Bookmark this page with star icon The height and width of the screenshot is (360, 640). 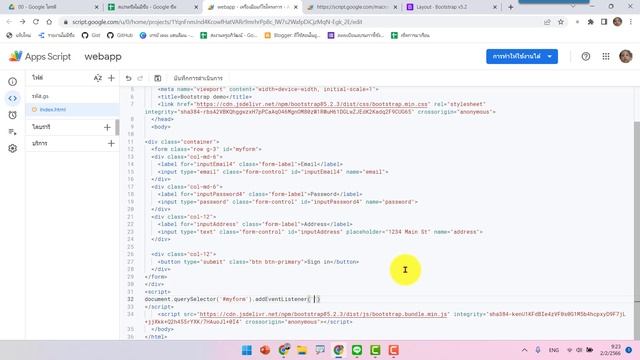[561, 22]
